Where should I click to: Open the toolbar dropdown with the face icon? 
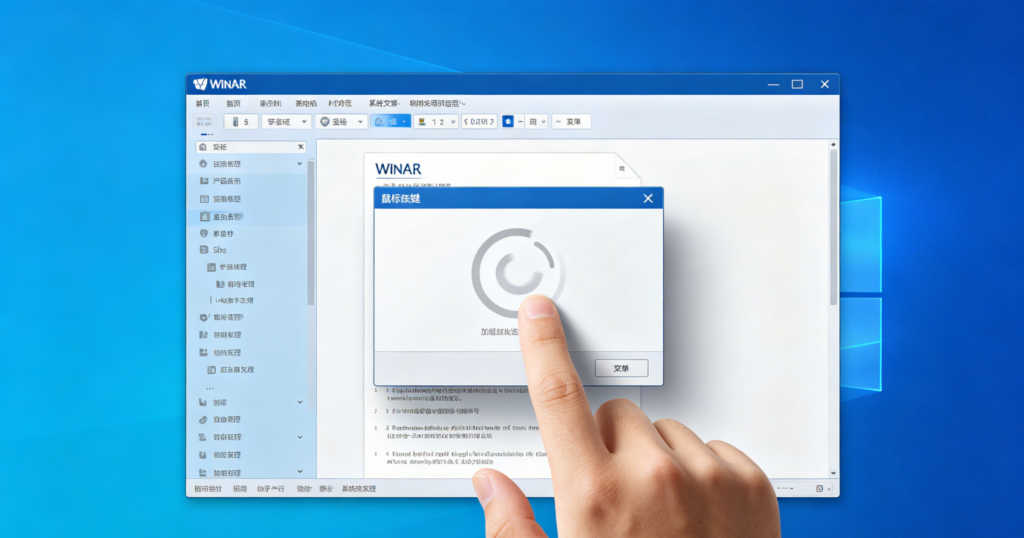point(341,121)
